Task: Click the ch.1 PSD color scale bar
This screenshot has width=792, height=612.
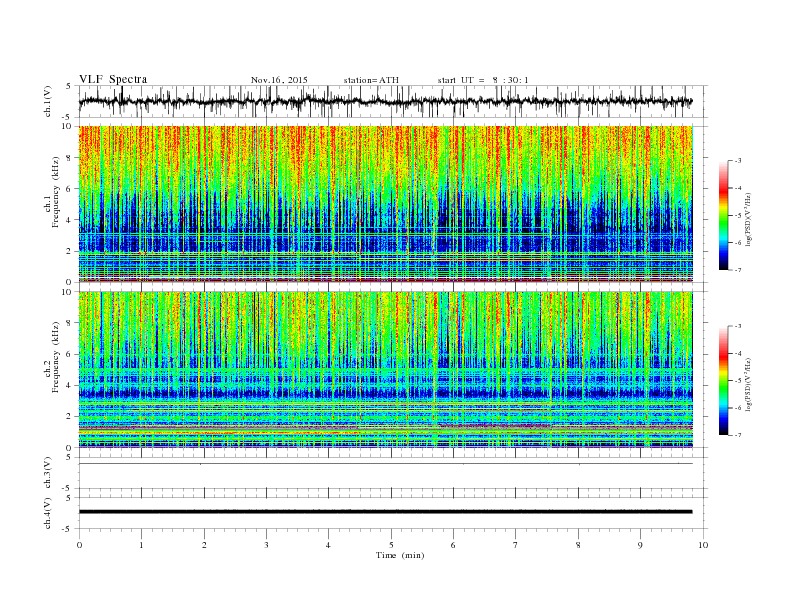Action: tap(723, 215)
